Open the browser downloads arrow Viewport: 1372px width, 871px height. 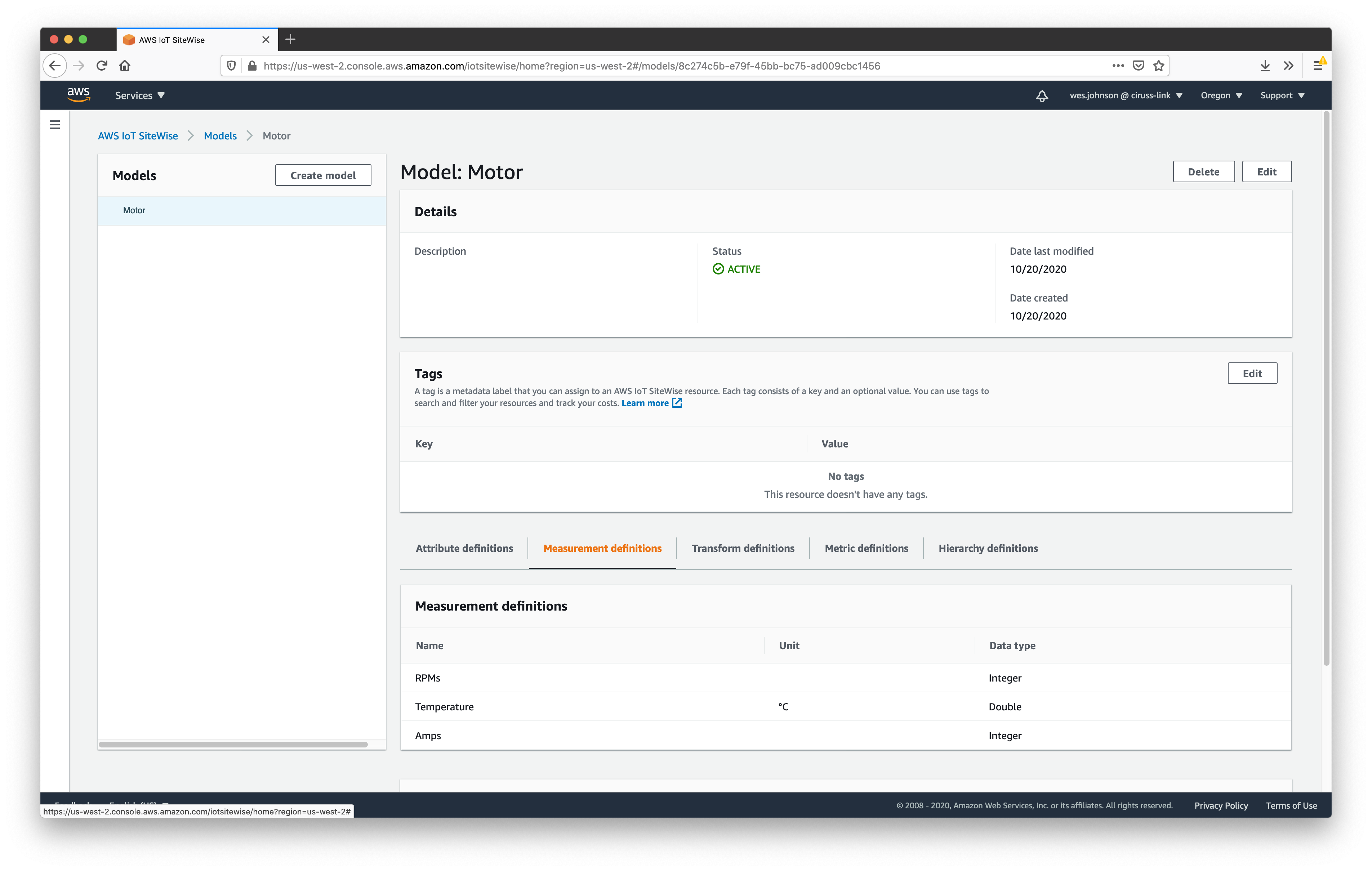click(1265, 66)
